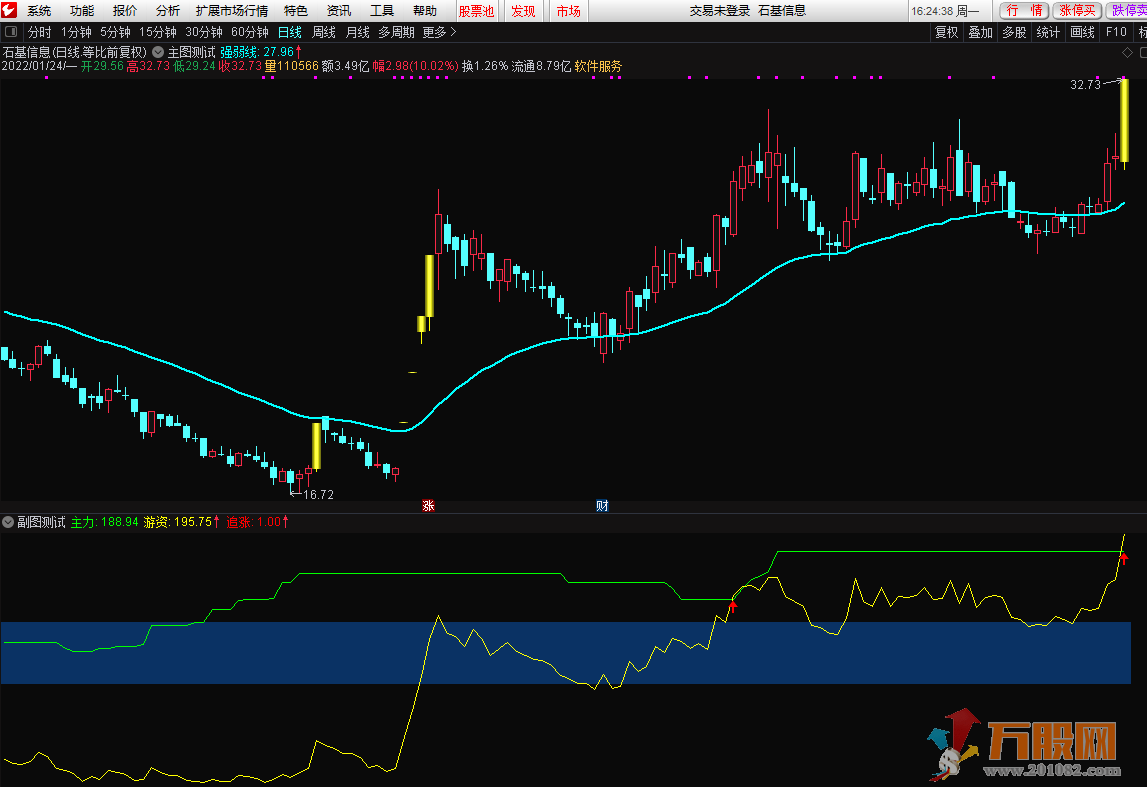Open the 扩展市场行情 menu
This screenshot has height=787, width=1147.
coord(232,11)
